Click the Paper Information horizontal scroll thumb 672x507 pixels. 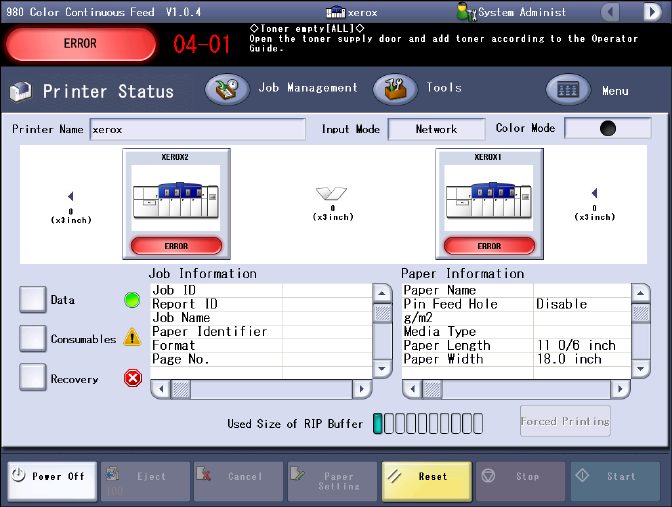(x=432, y=389)
